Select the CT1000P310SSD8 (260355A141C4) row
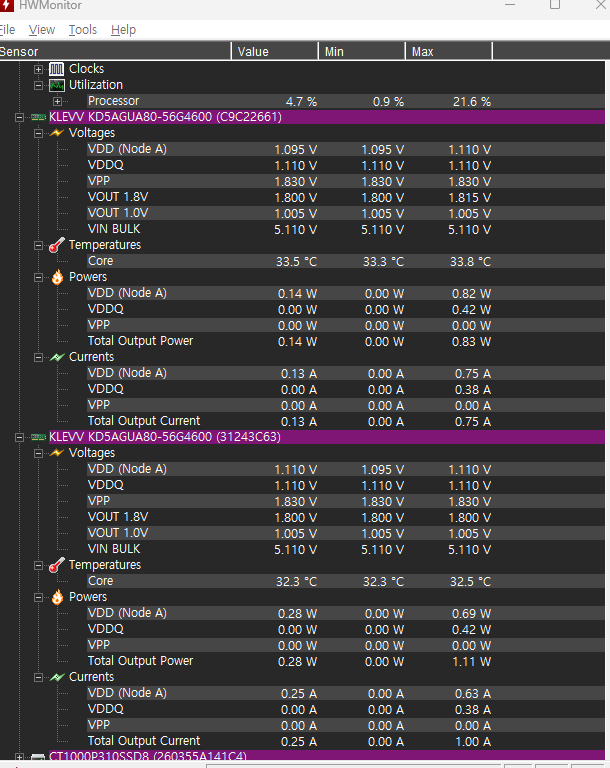The width and height of the screenshot is (610, 768). (x=327, y=757)
